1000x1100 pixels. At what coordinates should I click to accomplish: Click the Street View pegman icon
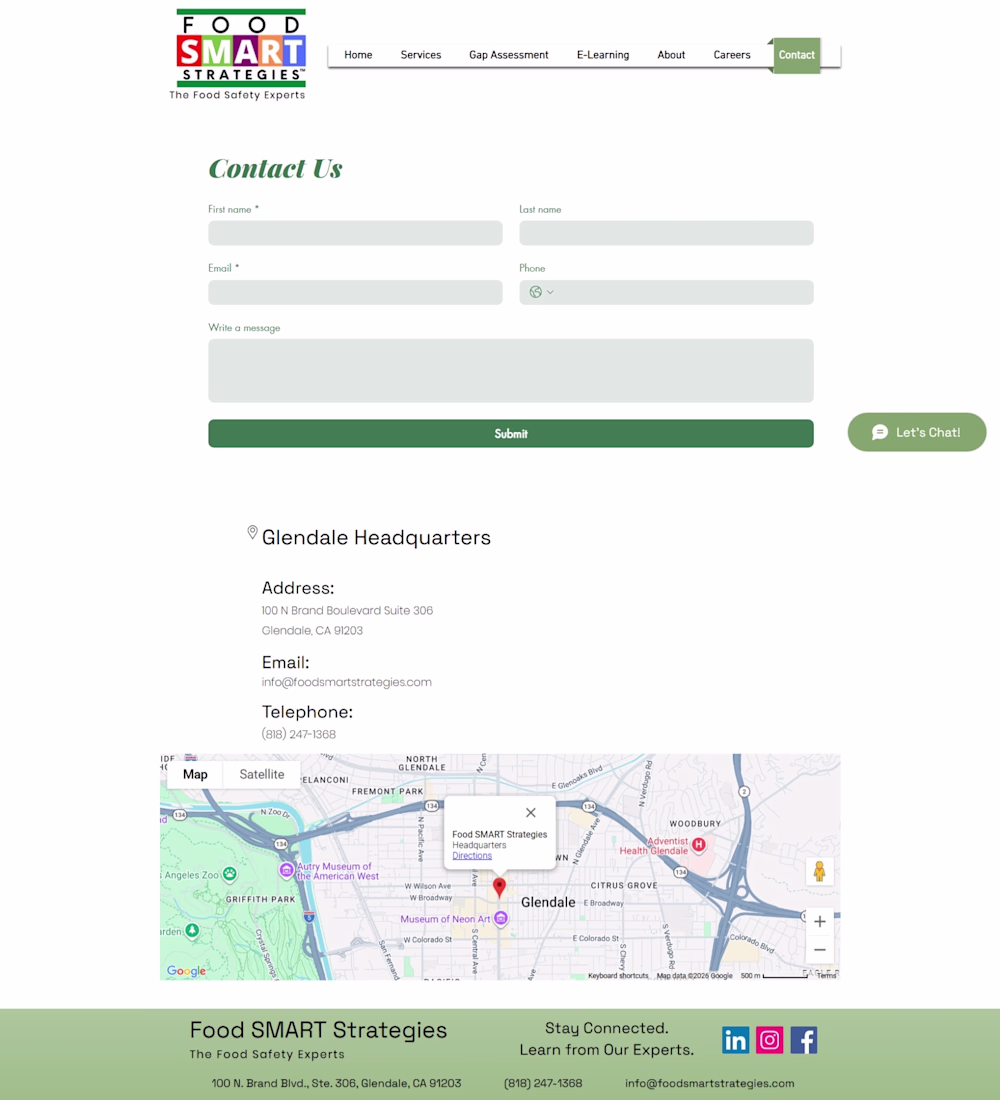click(x=819, y=871)
